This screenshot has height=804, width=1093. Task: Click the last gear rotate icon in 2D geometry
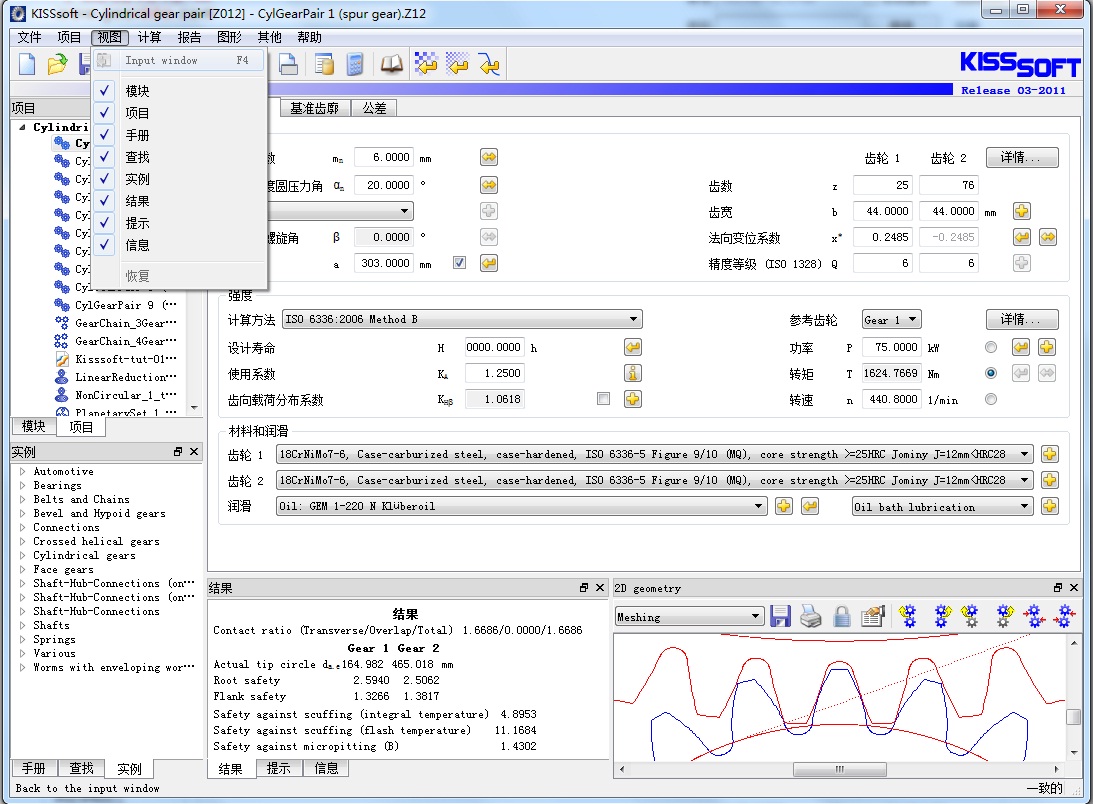pos(1064,616)
